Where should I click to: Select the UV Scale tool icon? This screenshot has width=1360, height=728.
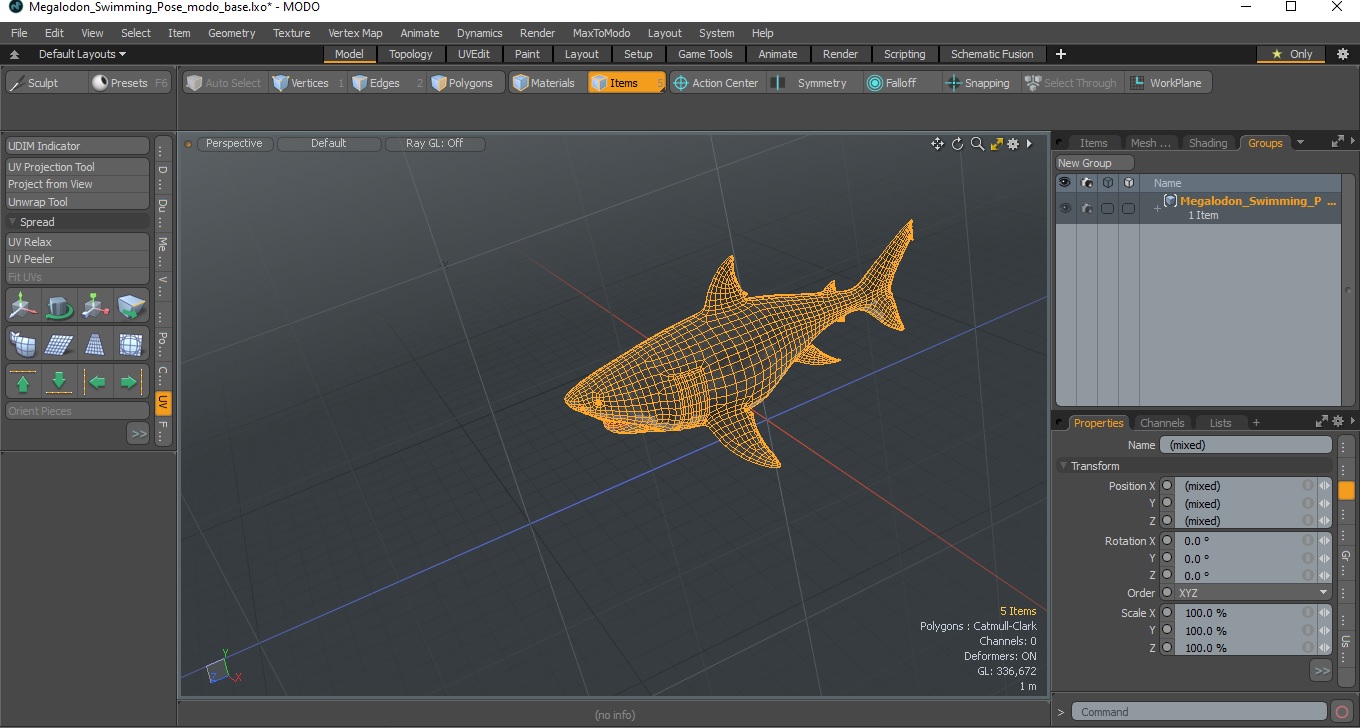95,306
